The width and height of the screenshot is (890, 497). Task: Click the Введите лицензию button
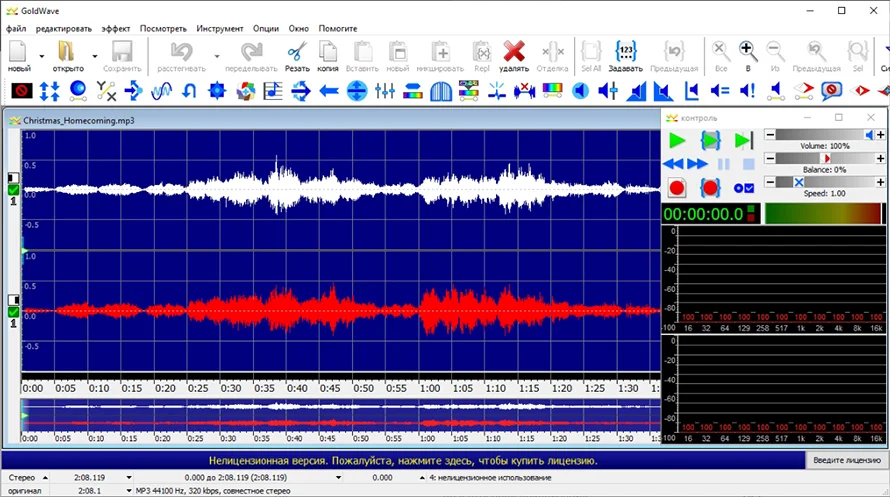pyautogui.click(x=846, y=460)
